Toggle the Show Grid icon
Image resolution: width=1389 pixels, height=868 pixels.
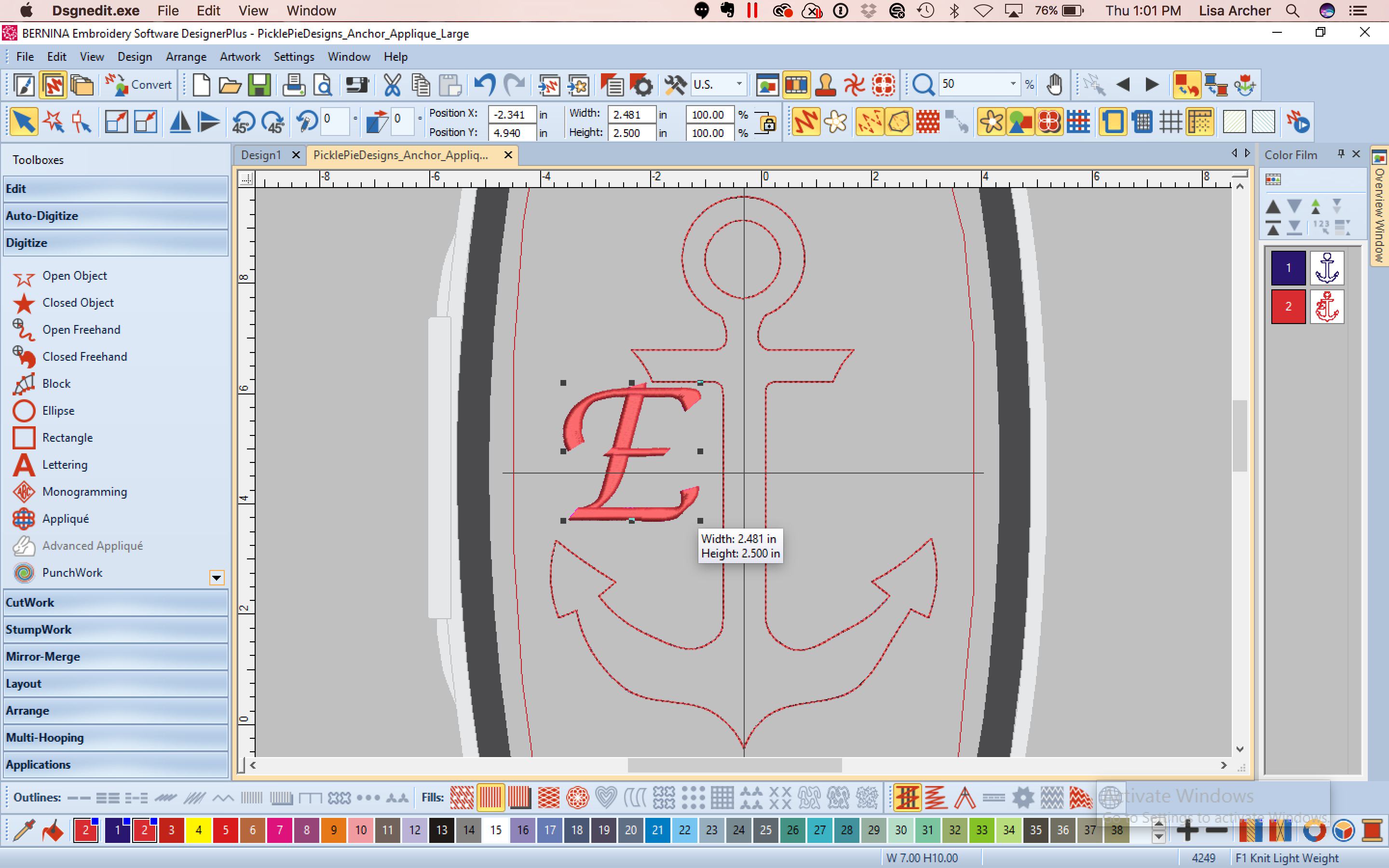(x=1171, y=122)
